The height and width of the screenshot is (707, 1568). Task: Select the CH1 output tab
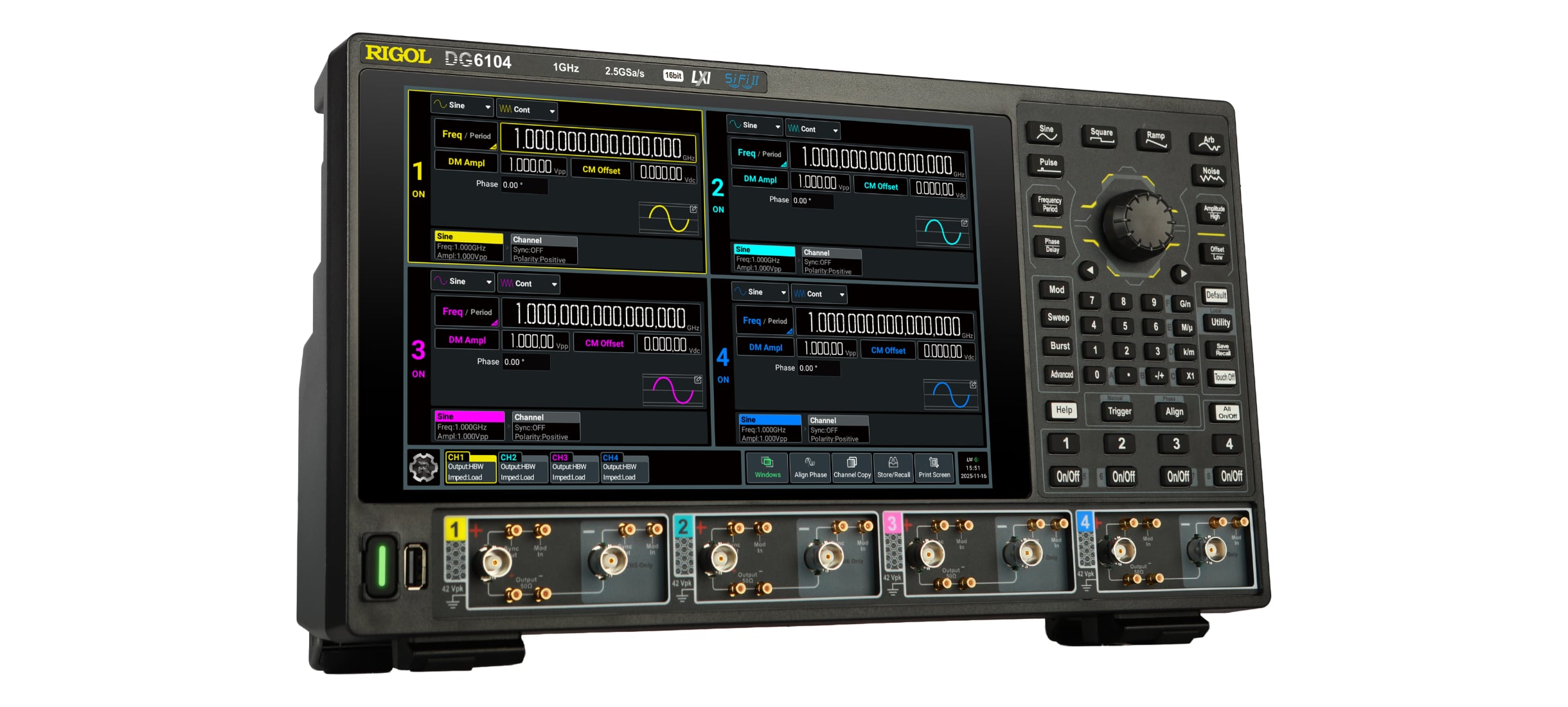pos(471,467)
